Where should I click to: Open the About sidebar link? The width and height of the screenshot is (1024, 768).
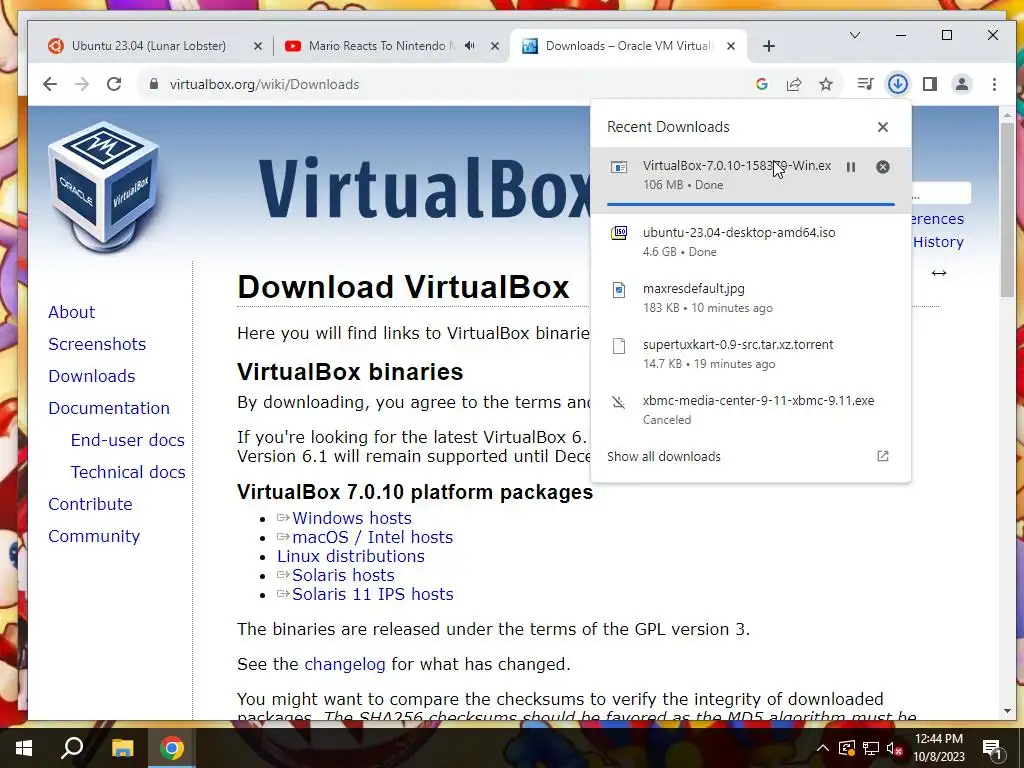(71, 312)
